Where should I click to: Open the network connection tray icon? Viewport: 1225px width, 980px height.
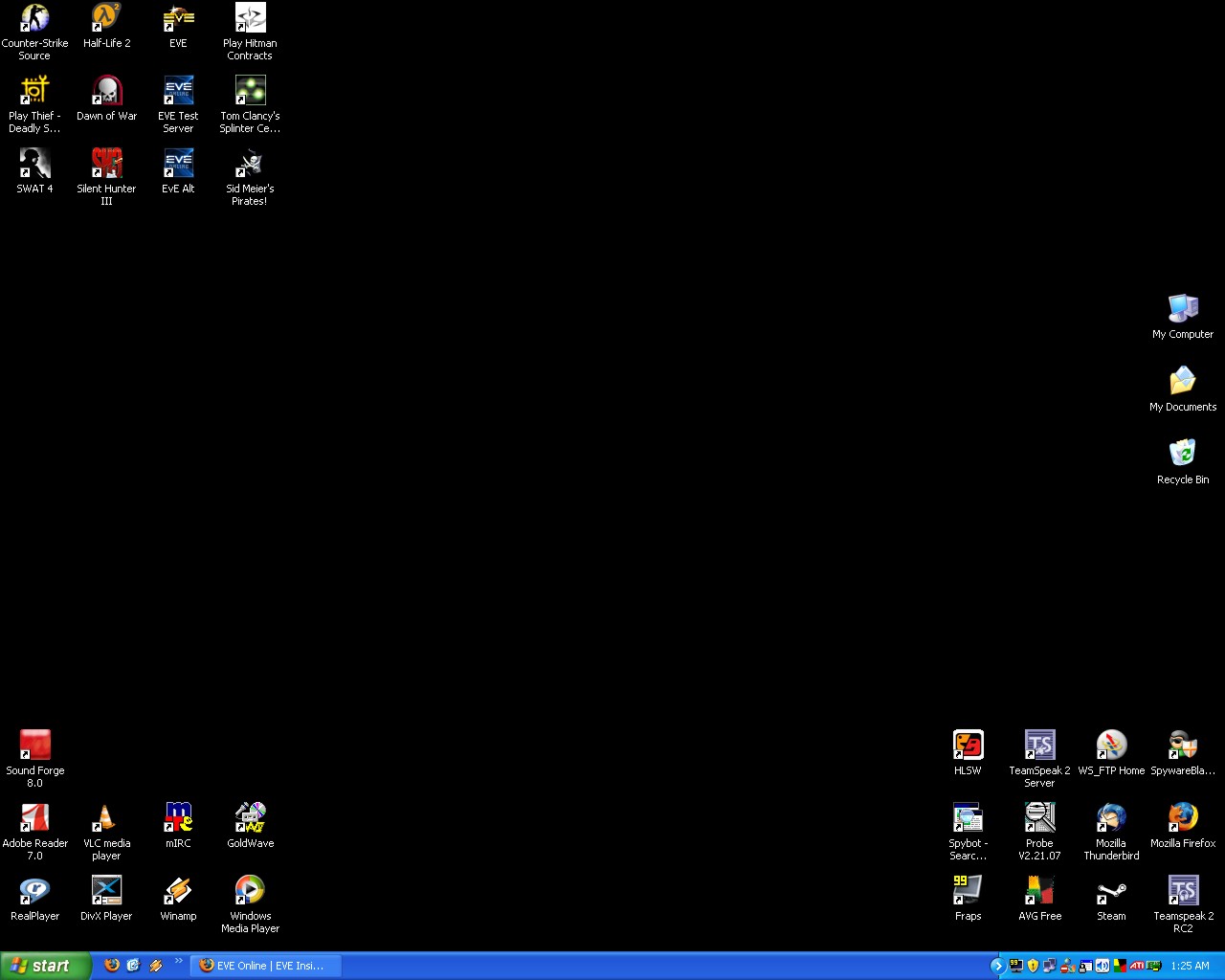tap(1050, 966)
